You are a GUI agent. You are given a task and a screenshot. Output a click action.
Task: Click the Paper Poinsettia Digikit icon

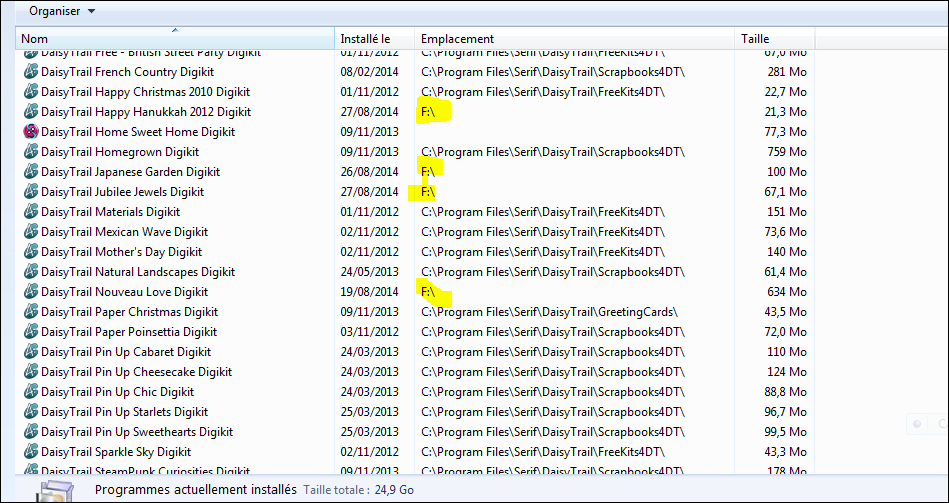[31, 332]
